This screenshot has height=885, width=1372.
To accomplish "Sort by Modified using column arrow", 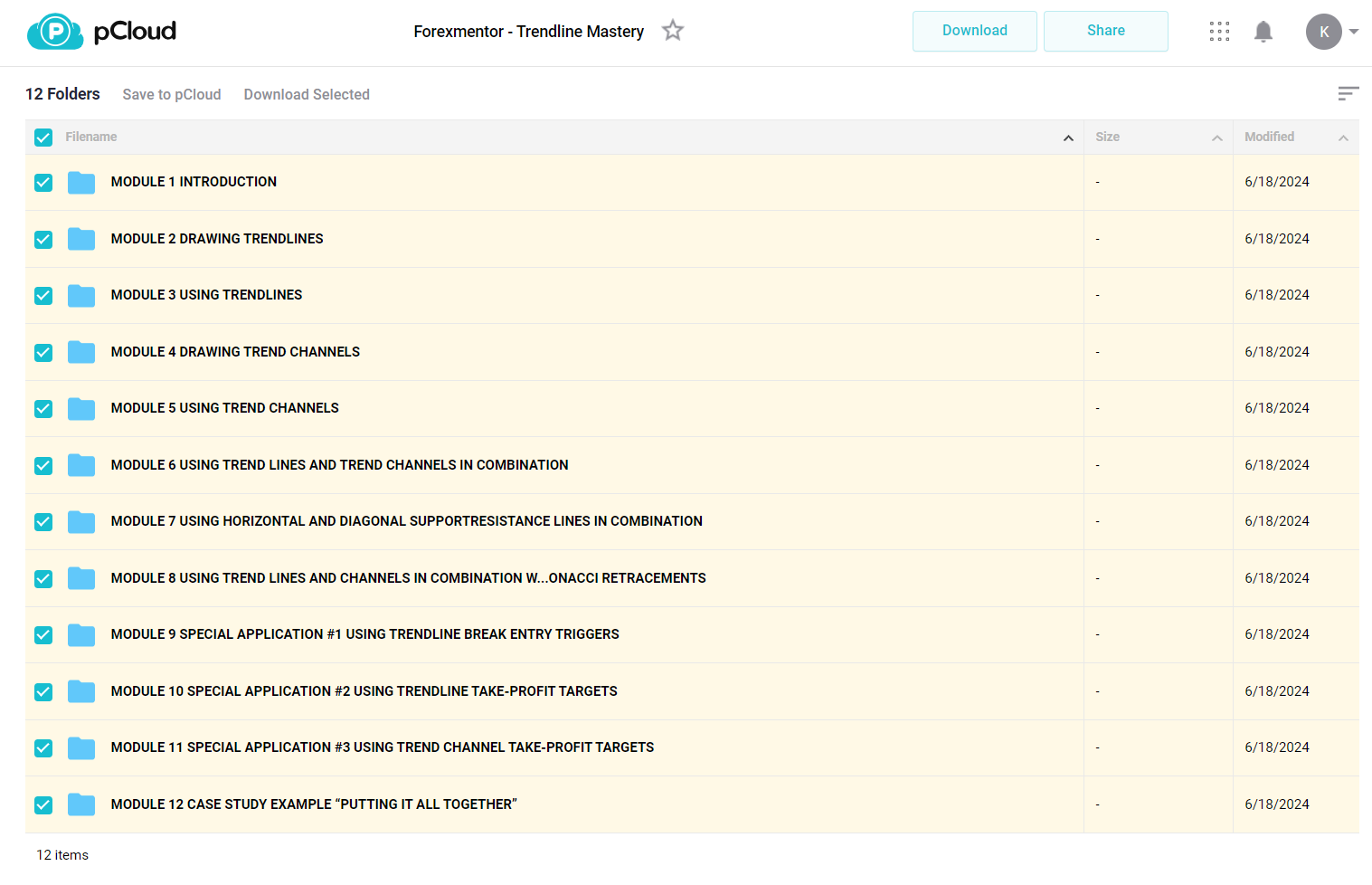I will (1343, 138).
